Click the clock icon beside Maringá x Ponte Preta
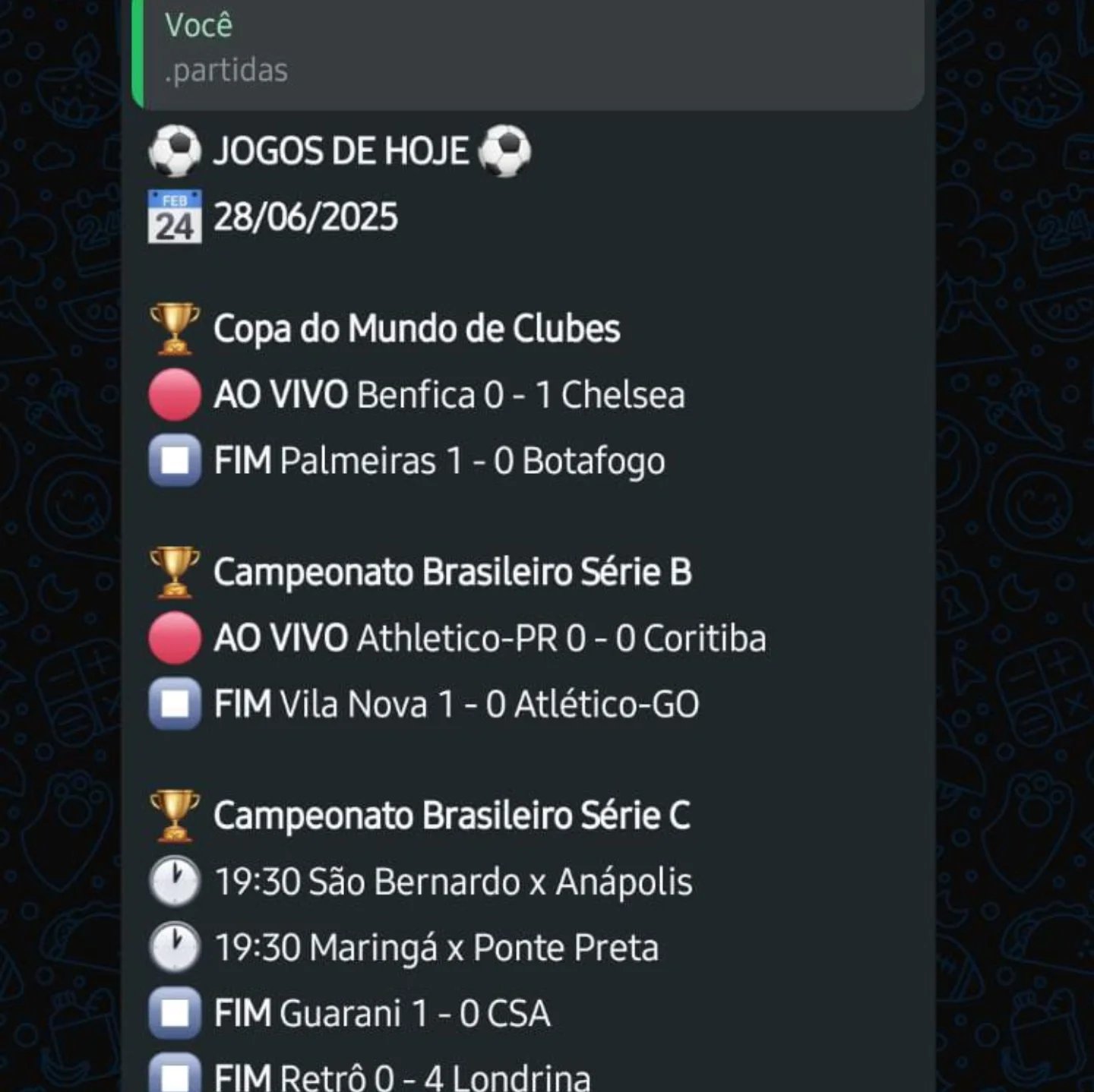The height and width of the screenshot is (1092, 1094). coord(173,946)
